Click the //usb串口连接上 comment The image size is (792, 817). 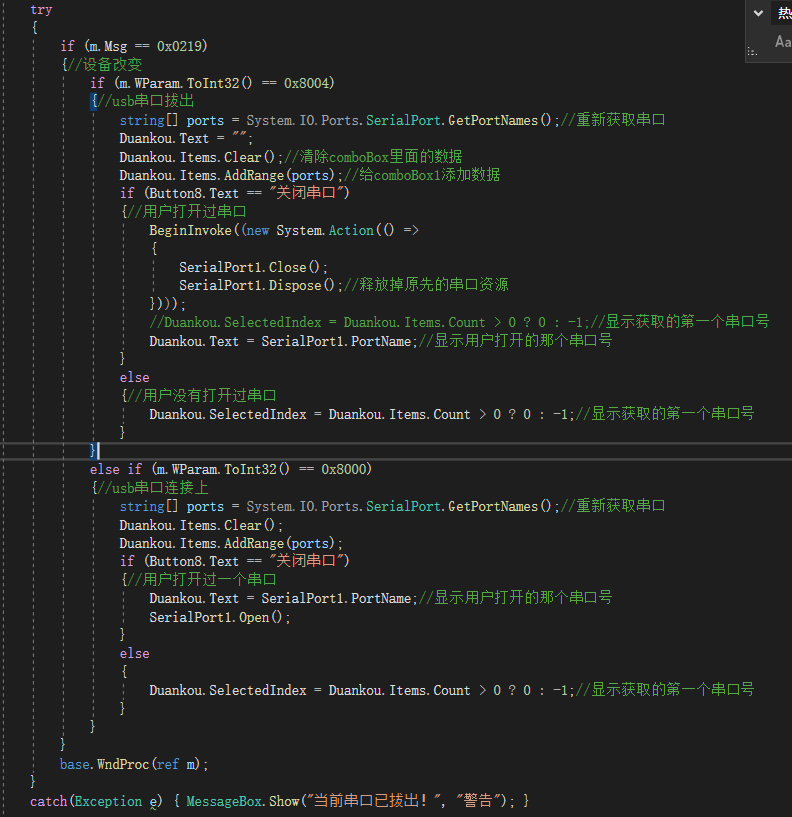[153, 487]
